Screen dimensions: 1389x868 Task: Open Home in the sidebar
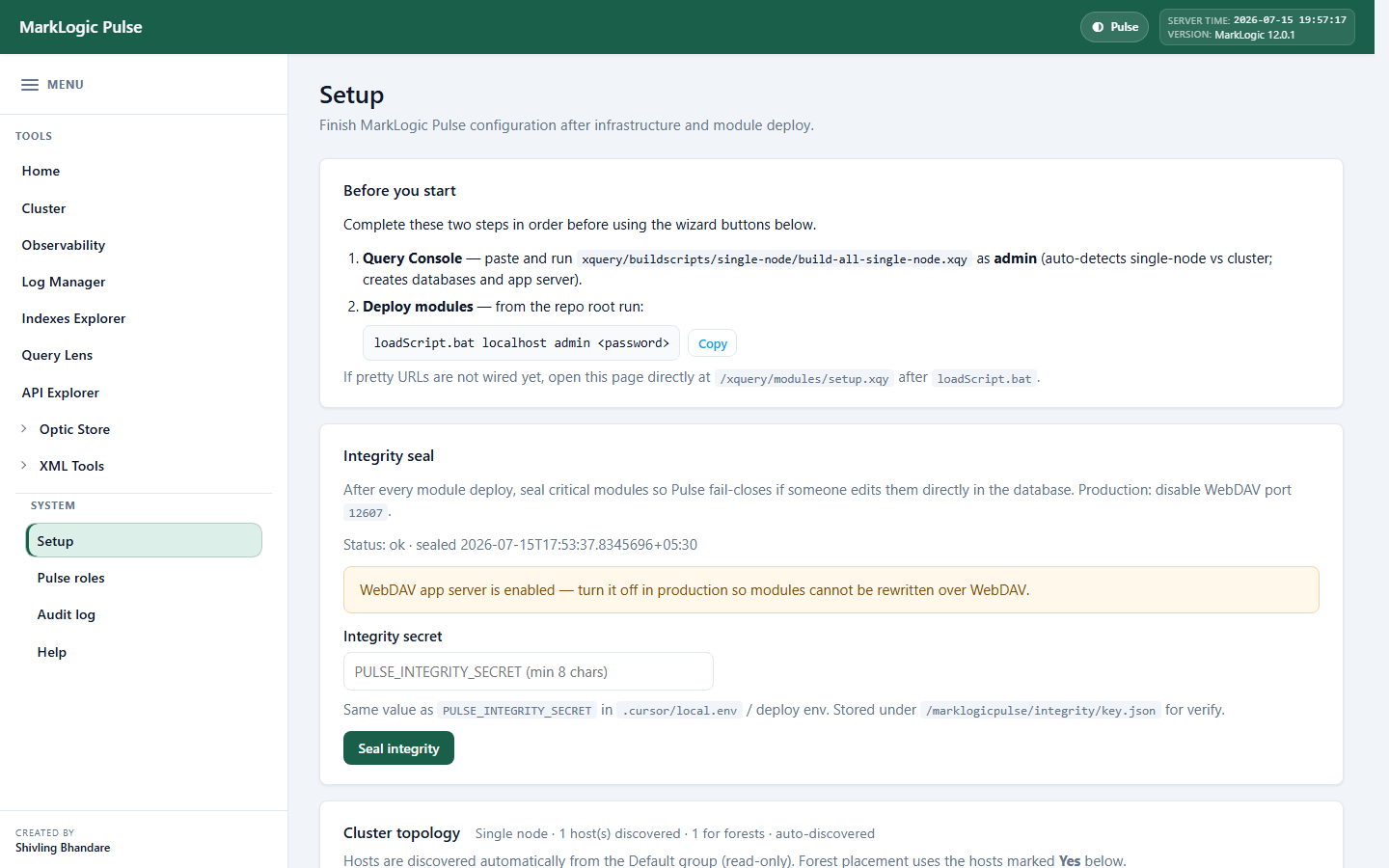pos(41,171)
